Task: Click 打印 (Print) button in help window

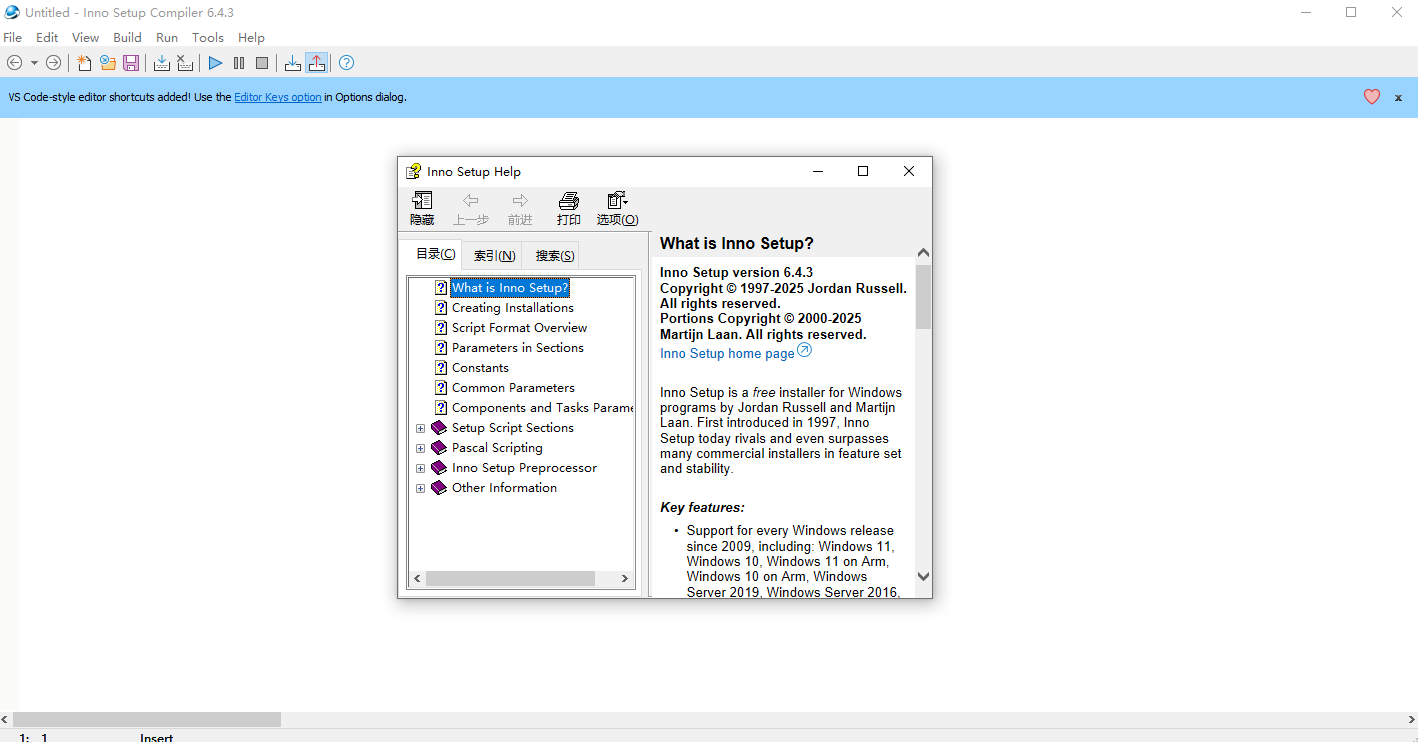Action: point(569,209)
